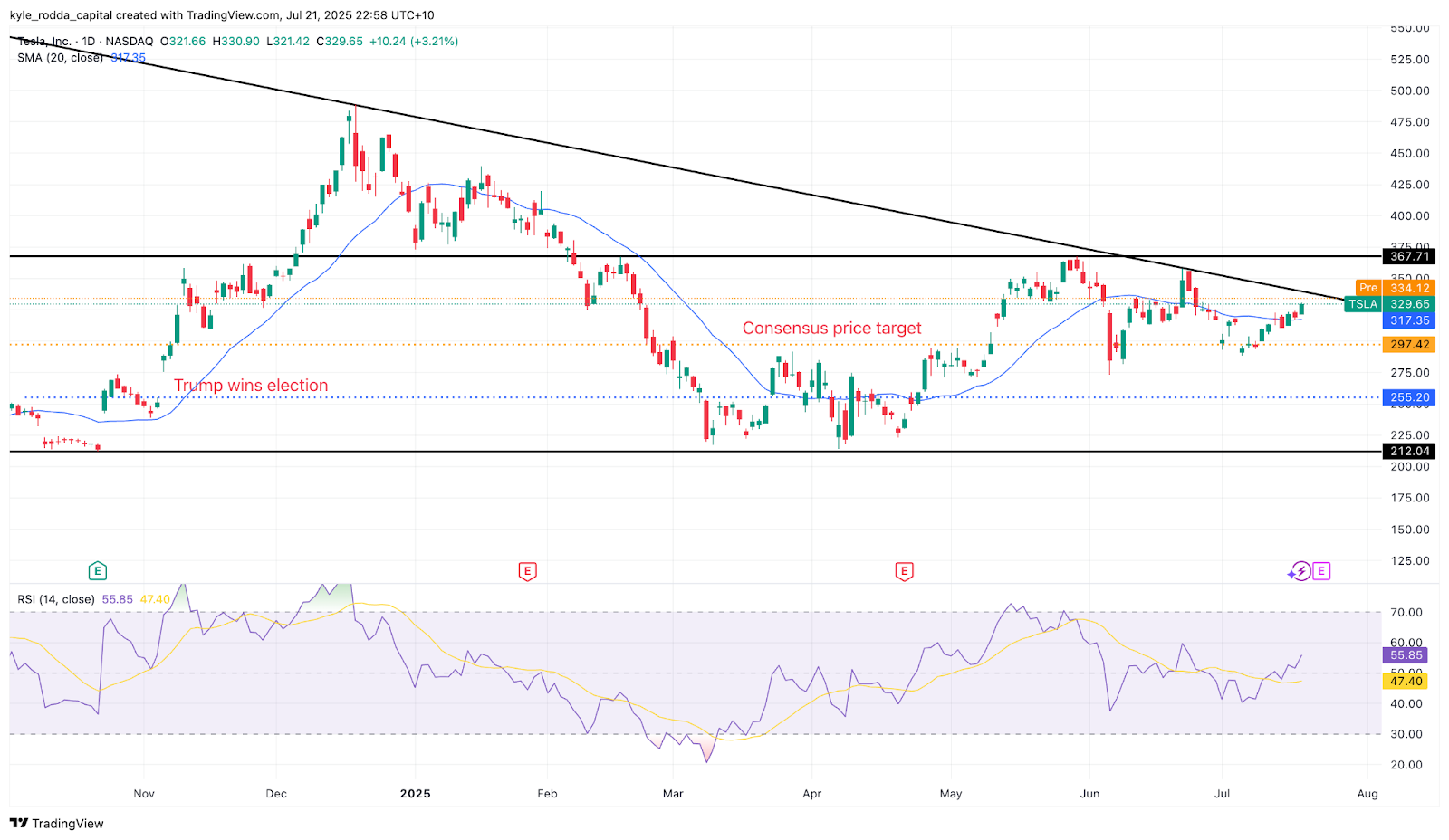This screenshot has height=840, width=1449.
Task: Click the 'Jun' label on time axis
Action: coord(1090,794)
